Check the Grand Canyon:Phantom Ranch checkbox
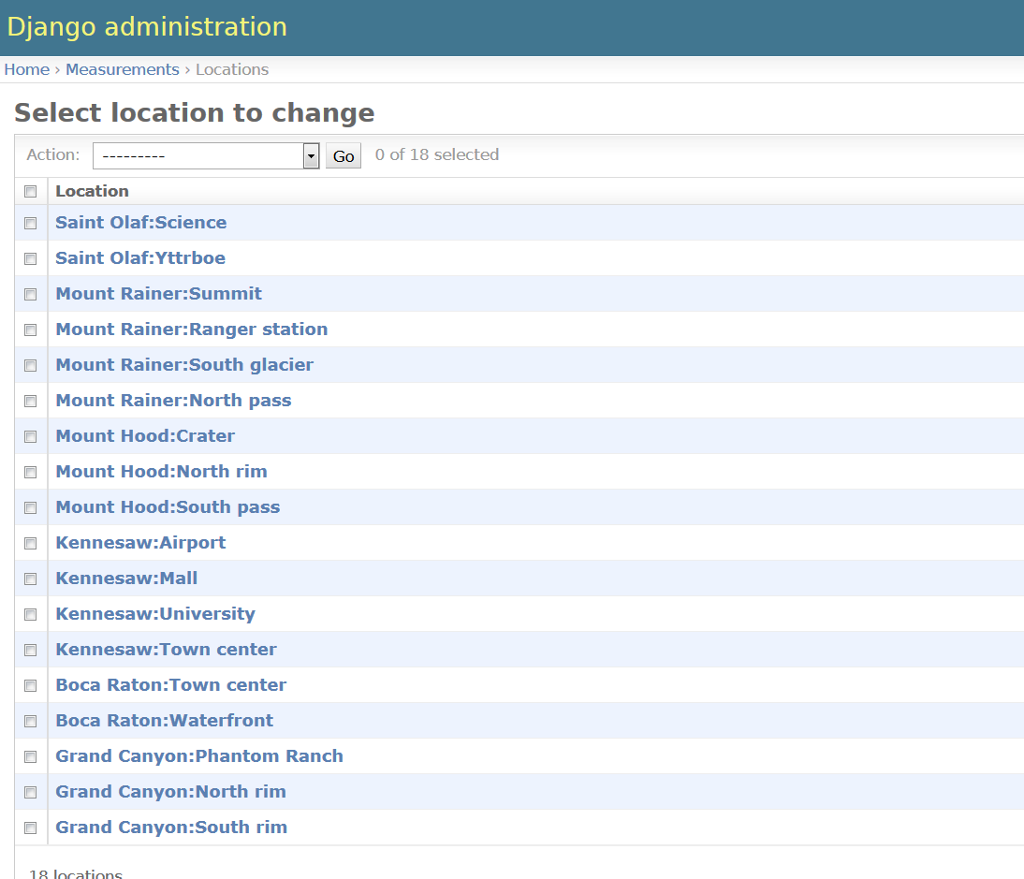Image resolution: width=1024 pixels, height=879 pixels. coord(31,757)
